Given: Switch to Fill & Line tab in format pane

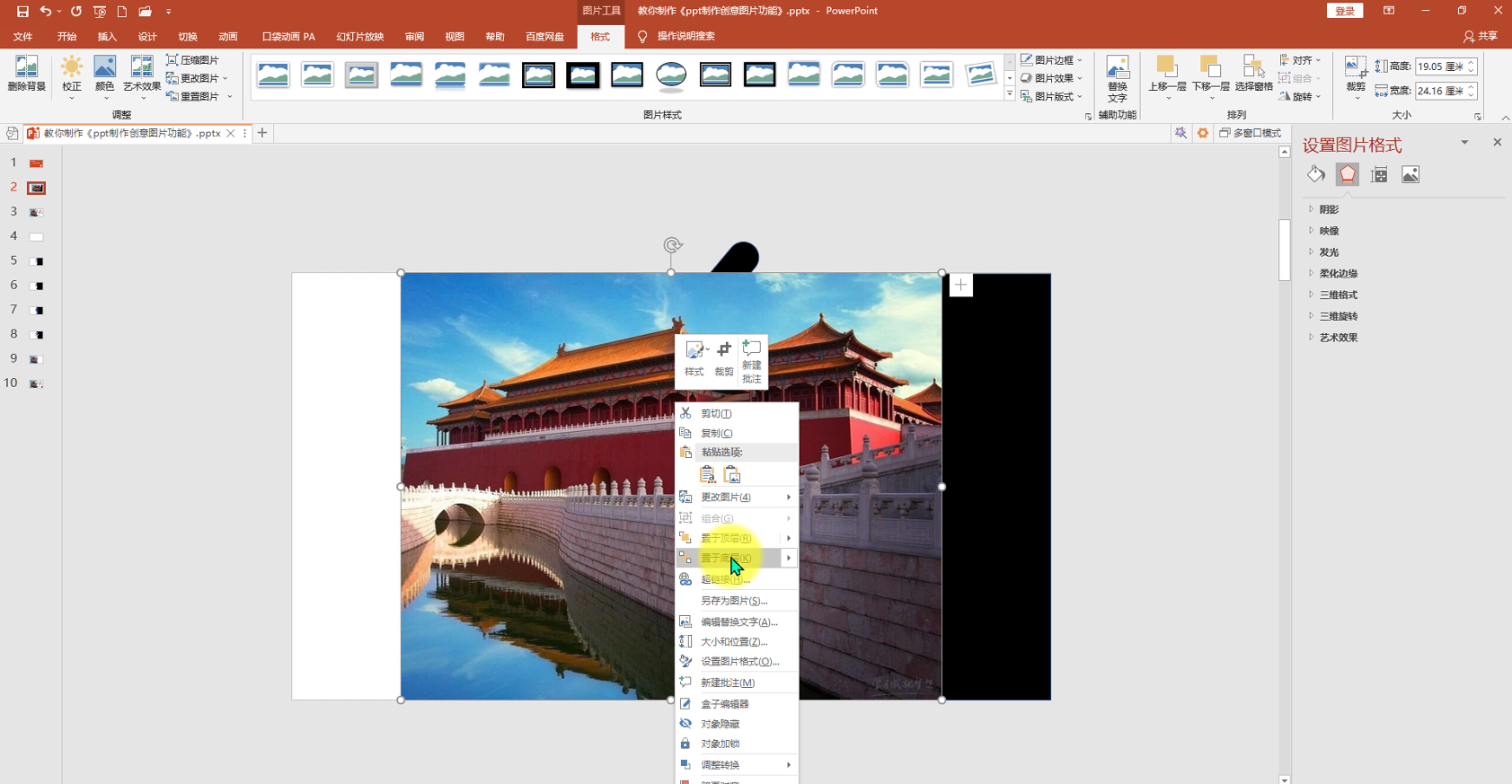Looking at the screenshot, I should click(1316, 174).
